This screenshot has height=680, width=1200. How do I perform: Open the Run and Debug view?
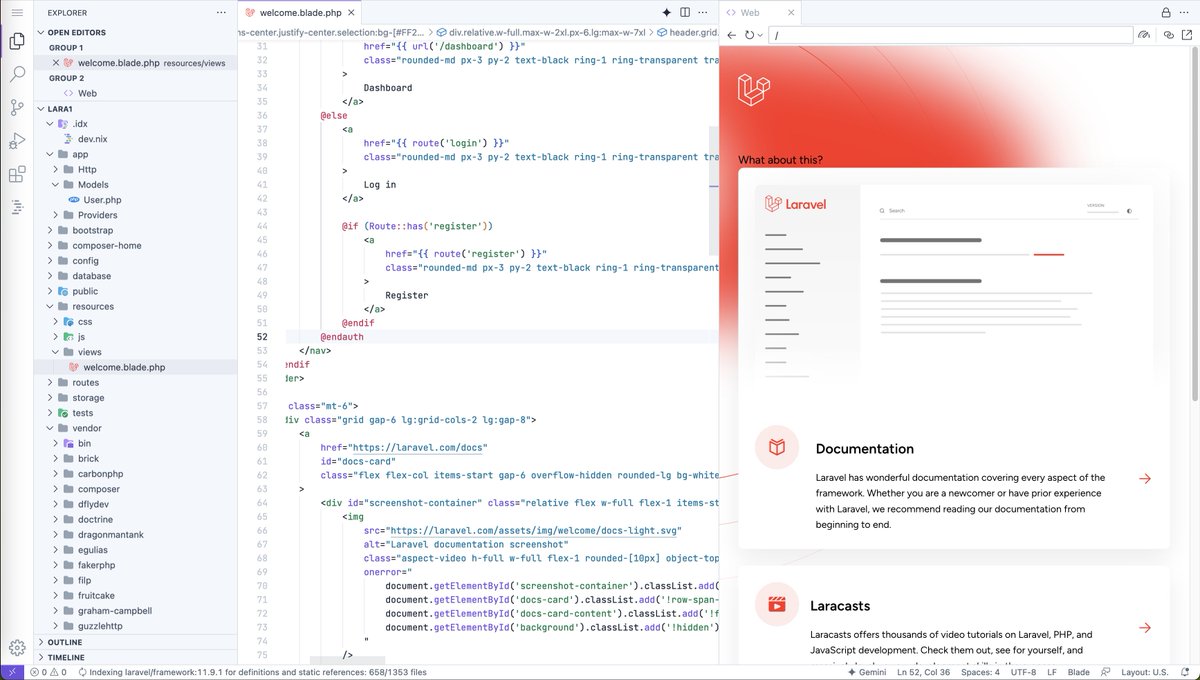coord(17,141)
